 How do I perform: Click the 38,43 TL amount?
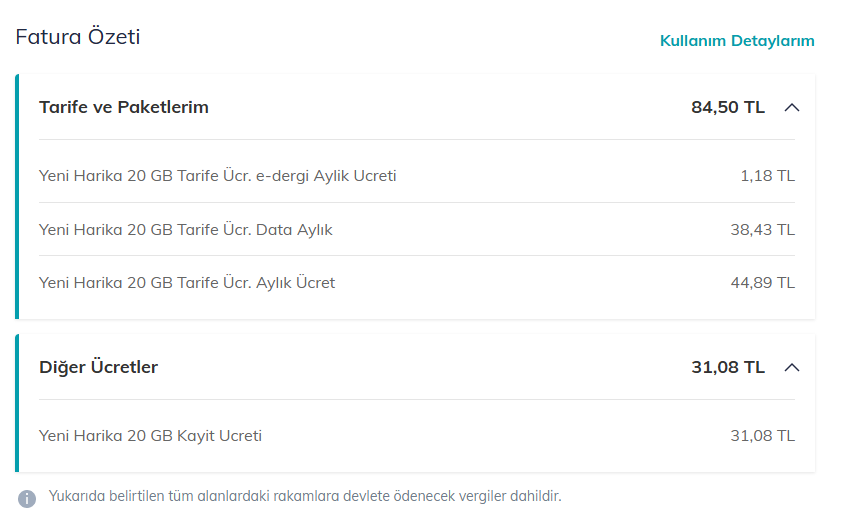point(762,229)
